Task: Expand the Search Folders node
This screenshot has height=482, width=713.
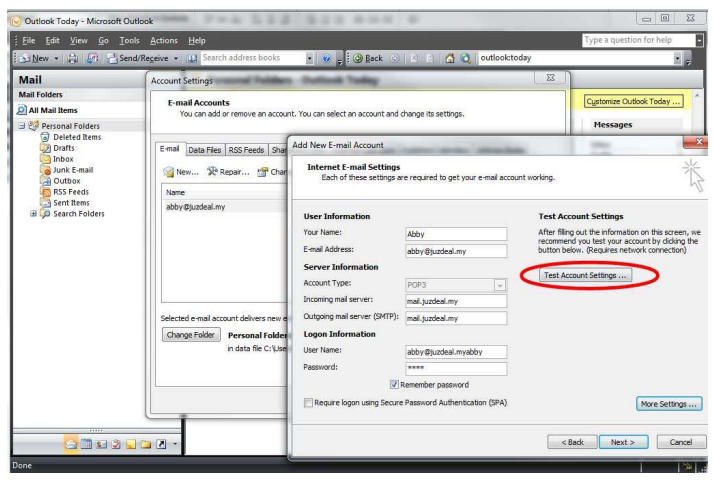Action: (x=33, y=213)
